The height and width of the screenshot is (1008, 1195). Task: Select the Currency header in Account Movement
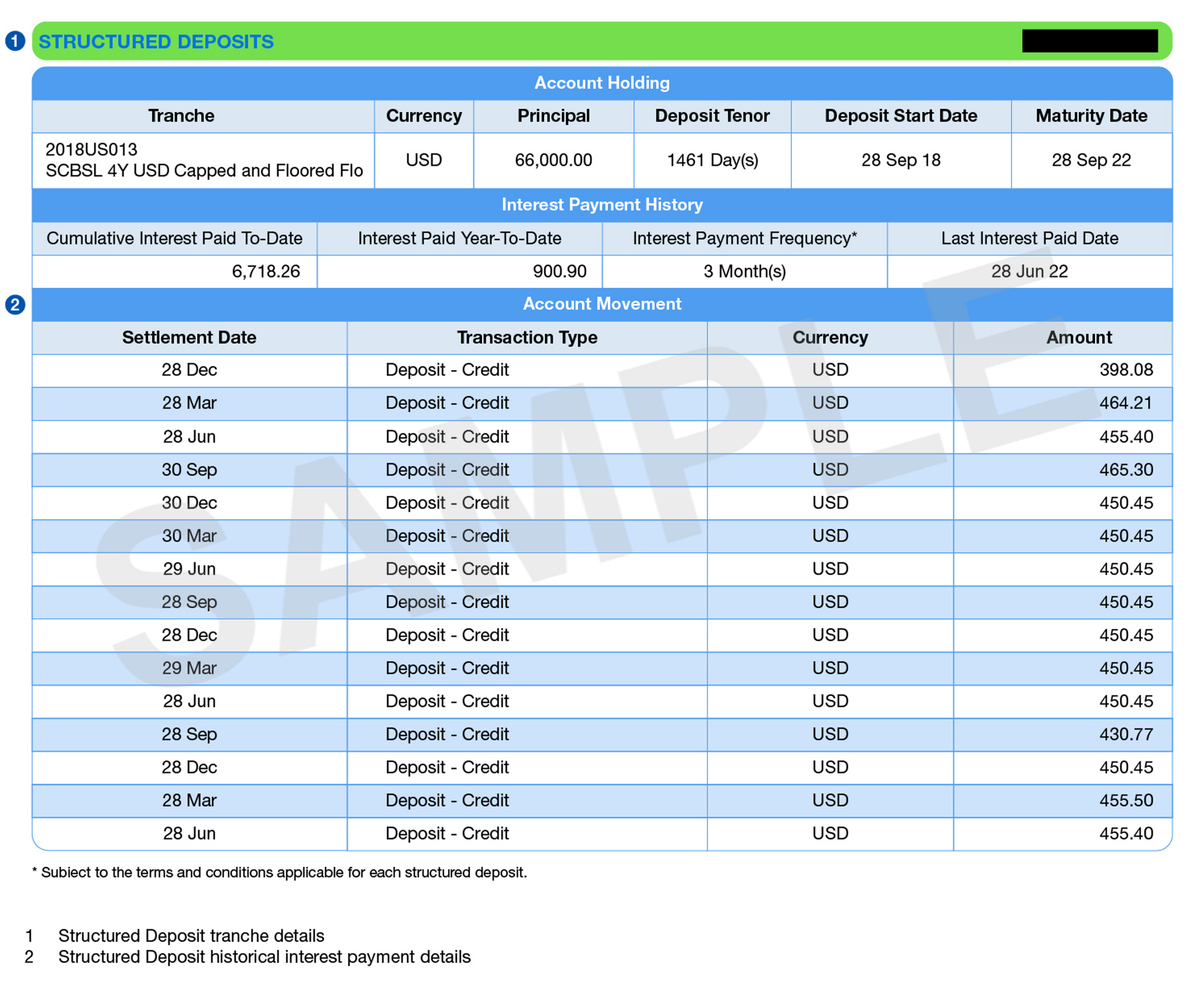830,338
